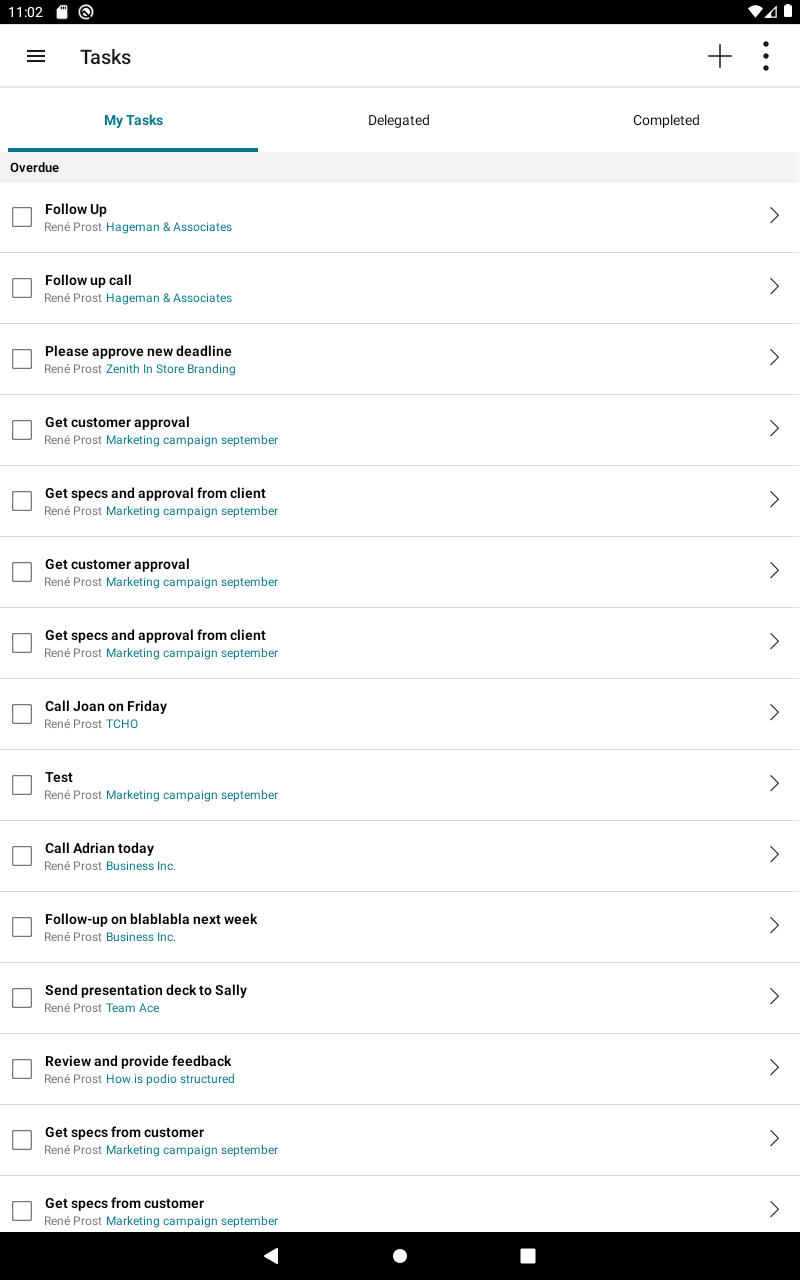Mark Call Joan on Friday as done
Image resolution: width=800 pixels, height=1280 pixels.
[22, 714]
